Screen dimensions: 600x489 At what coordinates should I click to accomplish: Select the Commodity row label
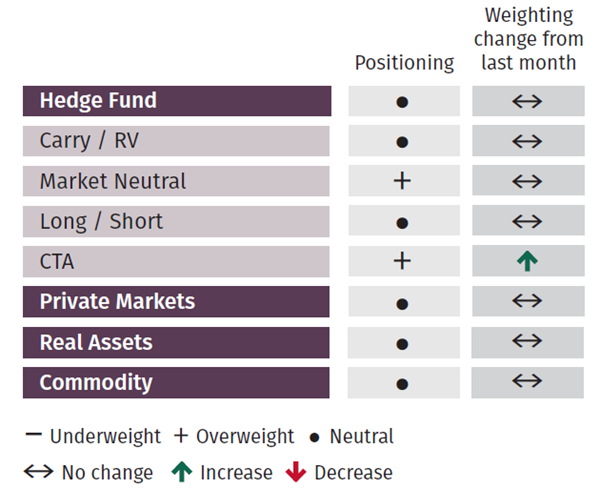[x=96, y=382]
